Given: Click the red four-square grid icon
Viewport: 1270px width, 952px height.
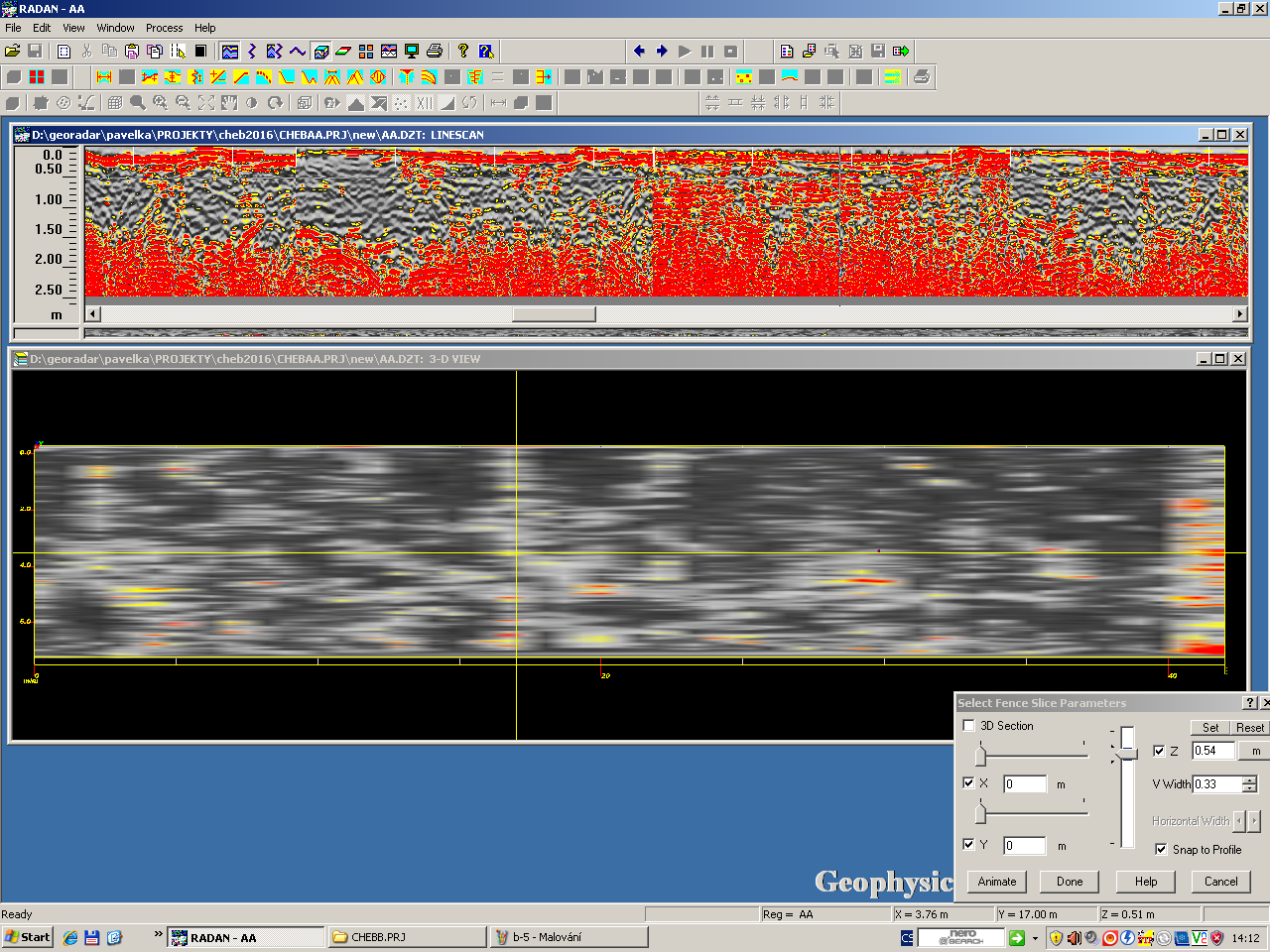Looking at the screenshot, I should [x=37, y=76].
